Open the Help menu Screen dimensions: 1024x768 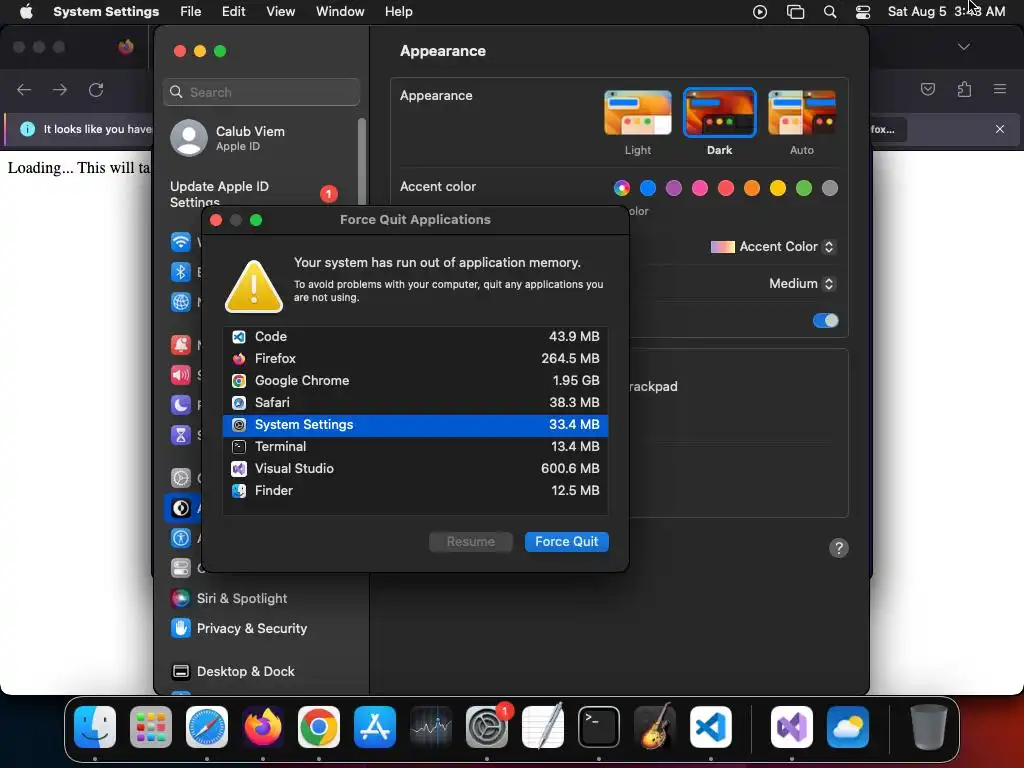coord(398,12)
